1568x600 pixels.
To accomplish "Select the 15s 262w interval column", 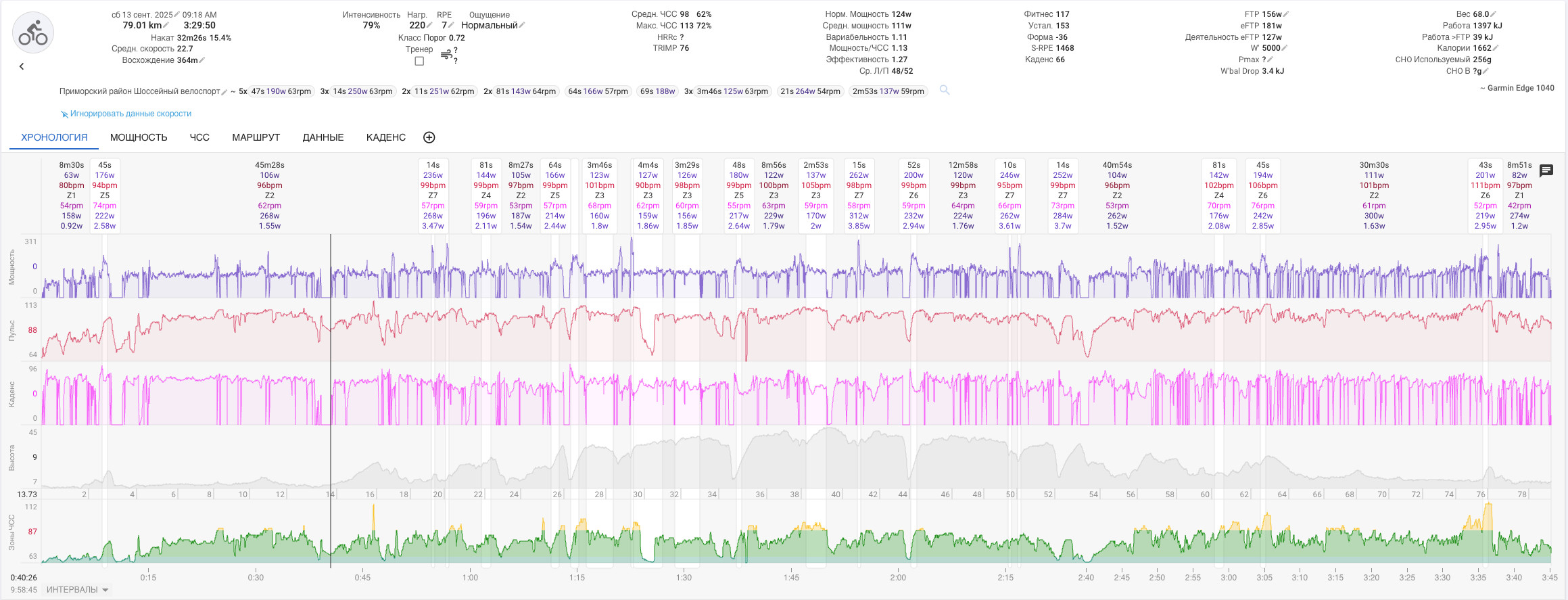I will [x=859, y=195].
